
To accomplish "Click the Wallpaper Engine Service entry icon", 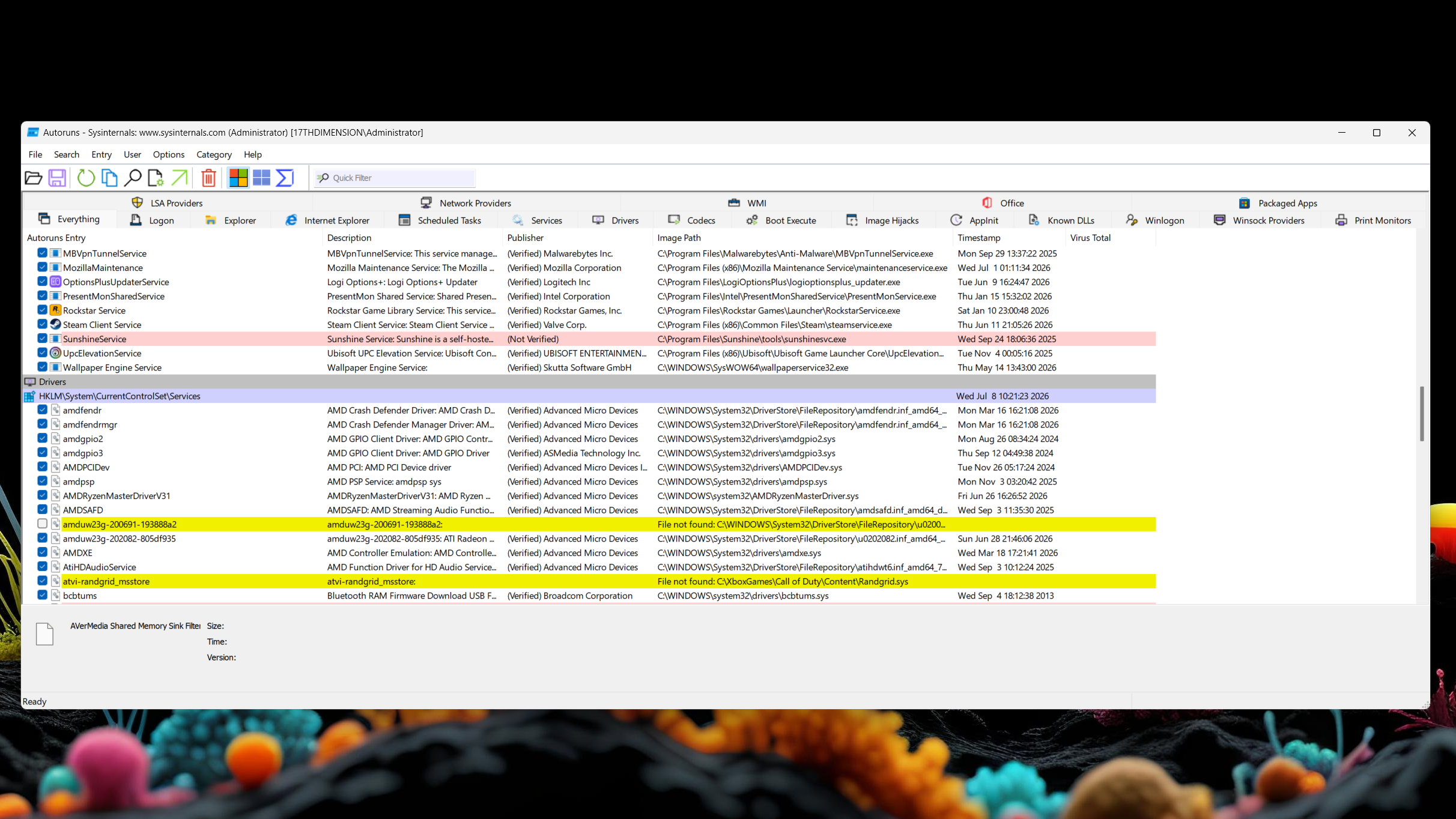I will click(55, 367).
